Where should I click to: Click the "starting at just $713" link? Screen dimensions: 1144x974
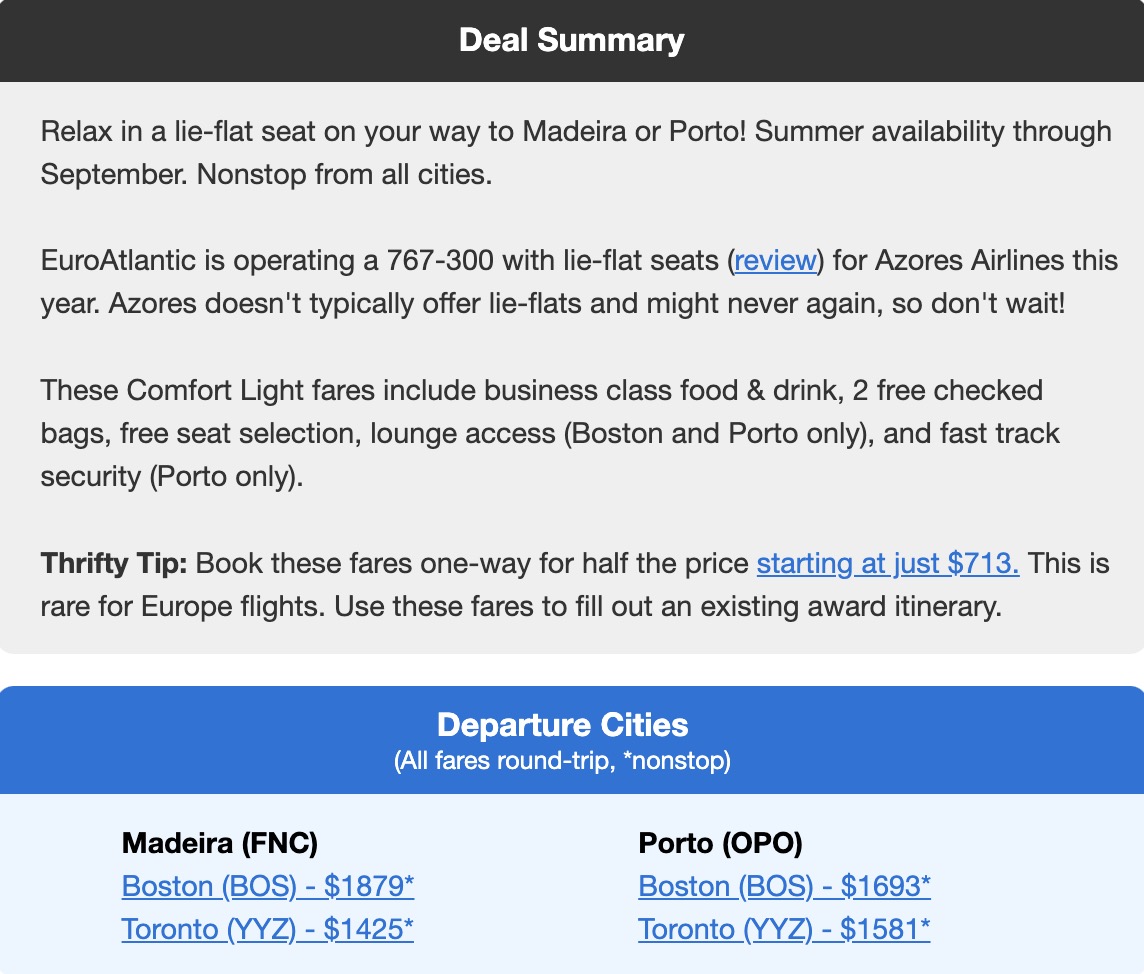click(x=887, y=563)
